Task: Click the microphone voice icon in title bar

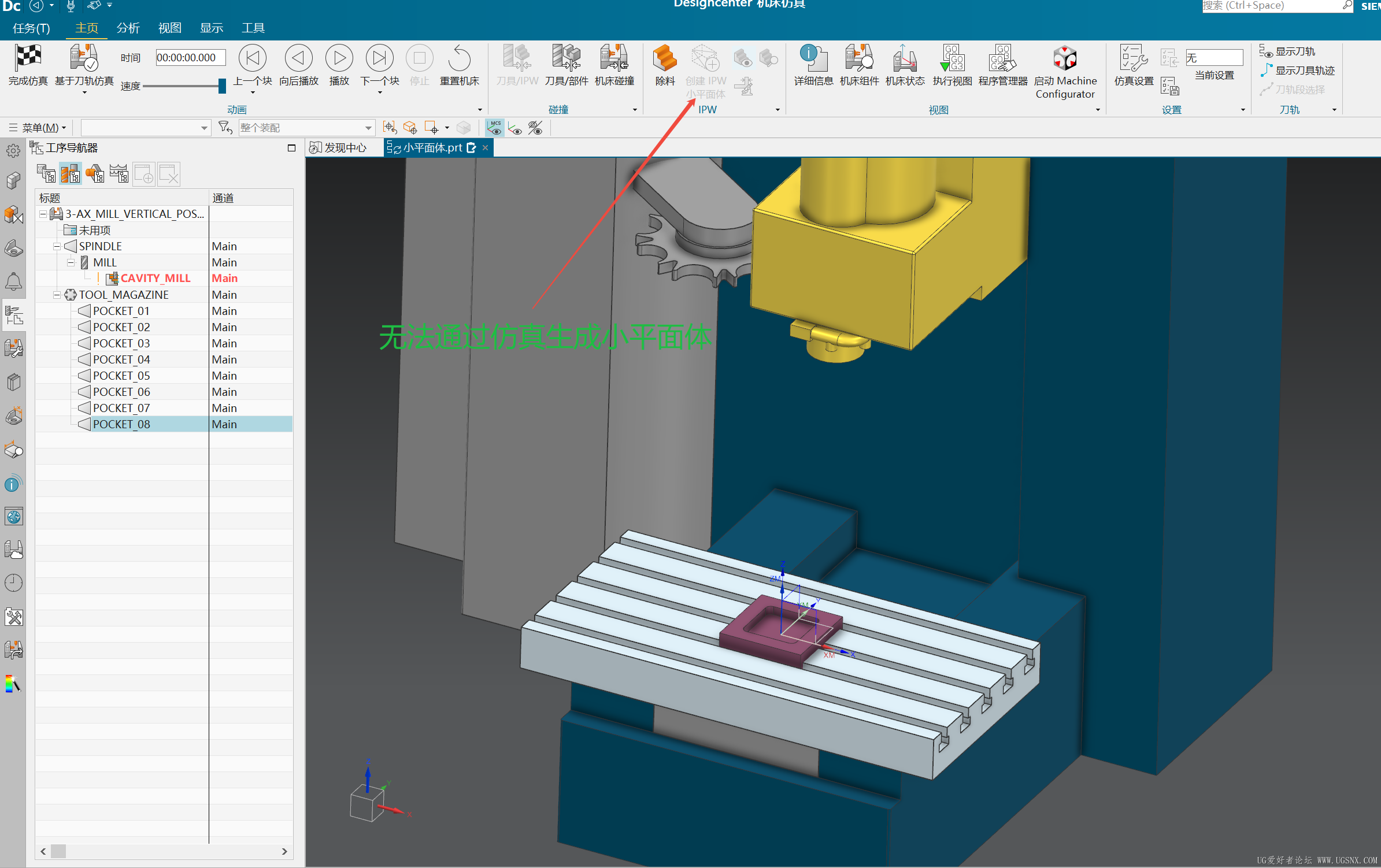Action: pos(71,6)
